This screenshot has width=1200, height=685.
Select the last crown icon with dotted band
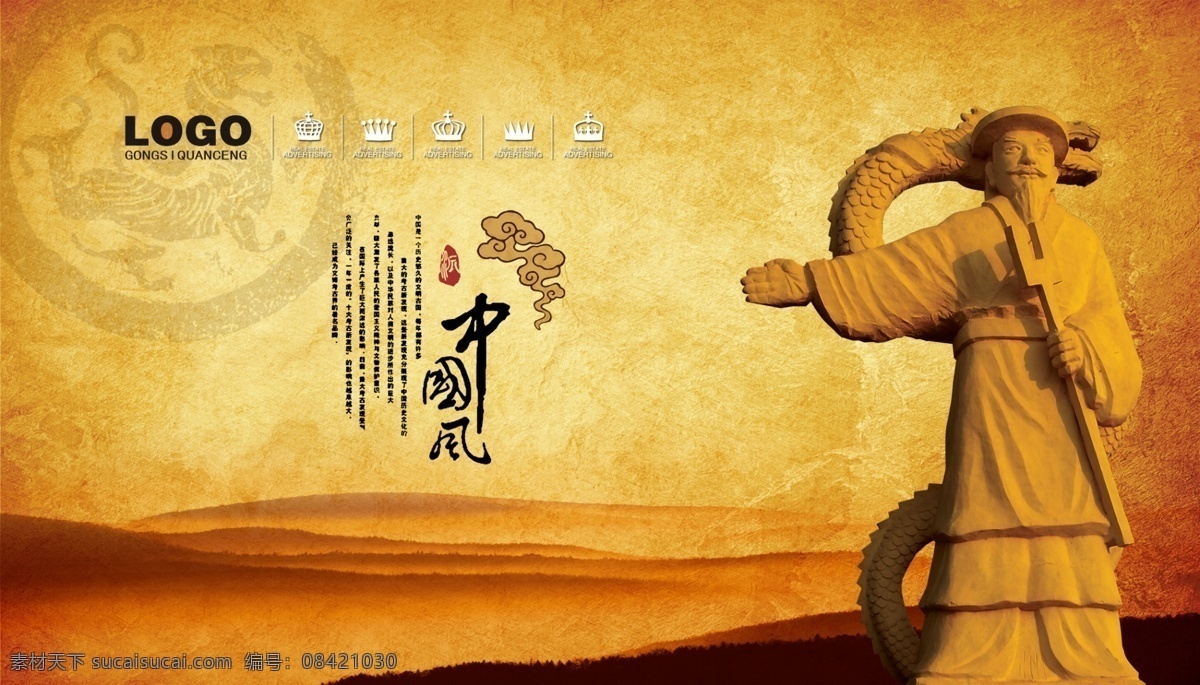(587, 127)
